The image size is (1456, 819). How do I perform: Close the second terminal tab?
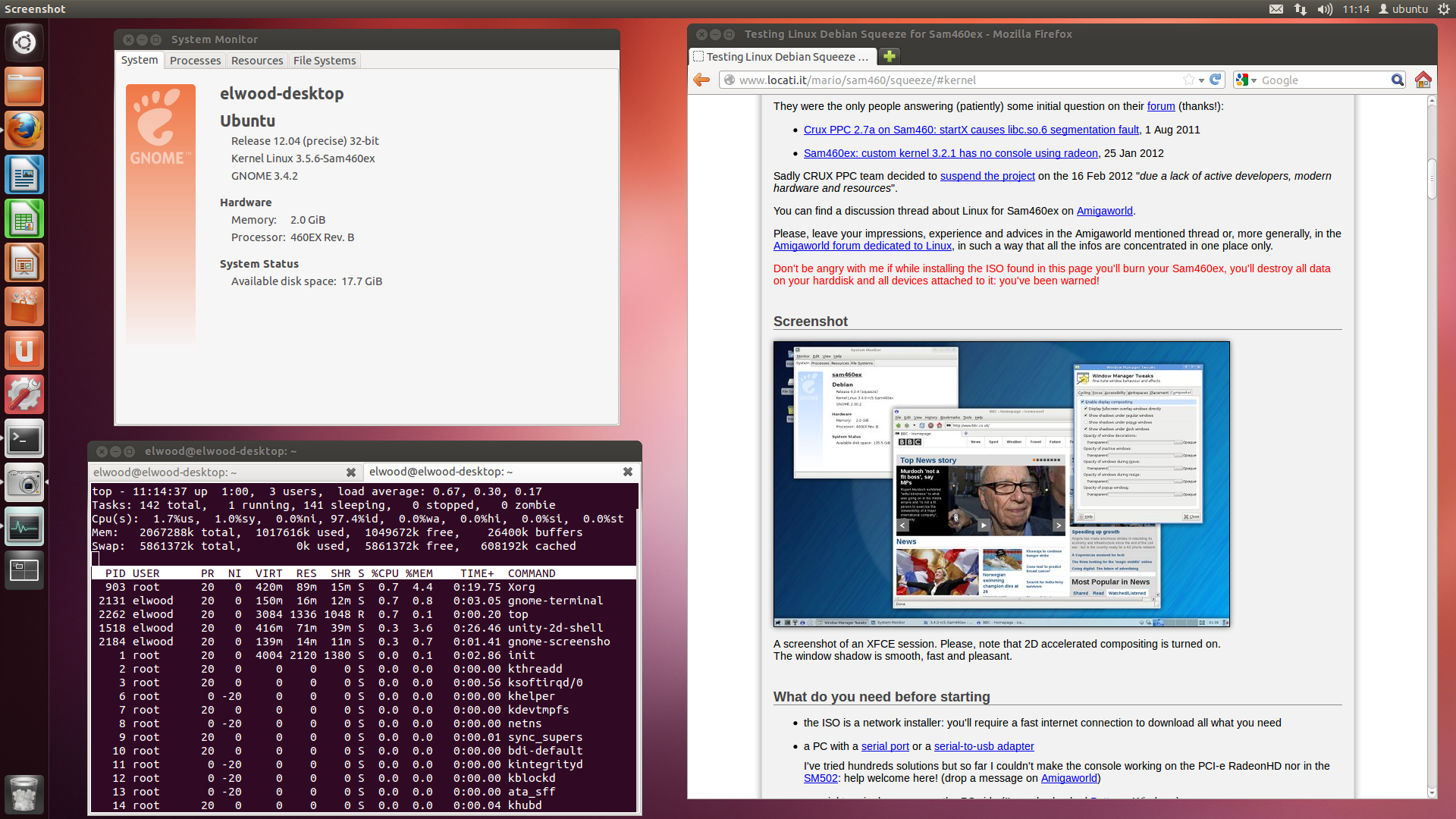click(628, 472)
